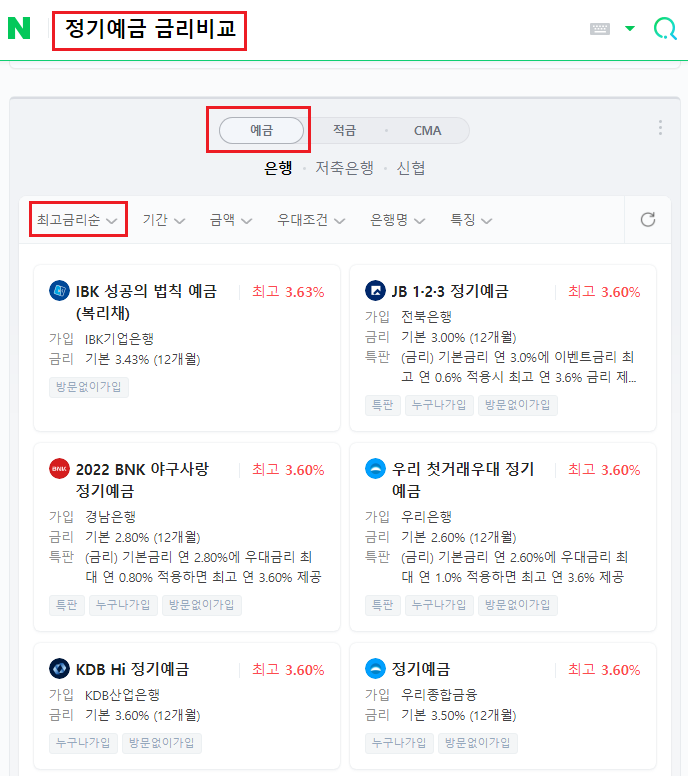Screen dimensions: 688x776
Task: Click 특판 tag on BNK 야구사랑 card
Action: (x=67, y=605)
